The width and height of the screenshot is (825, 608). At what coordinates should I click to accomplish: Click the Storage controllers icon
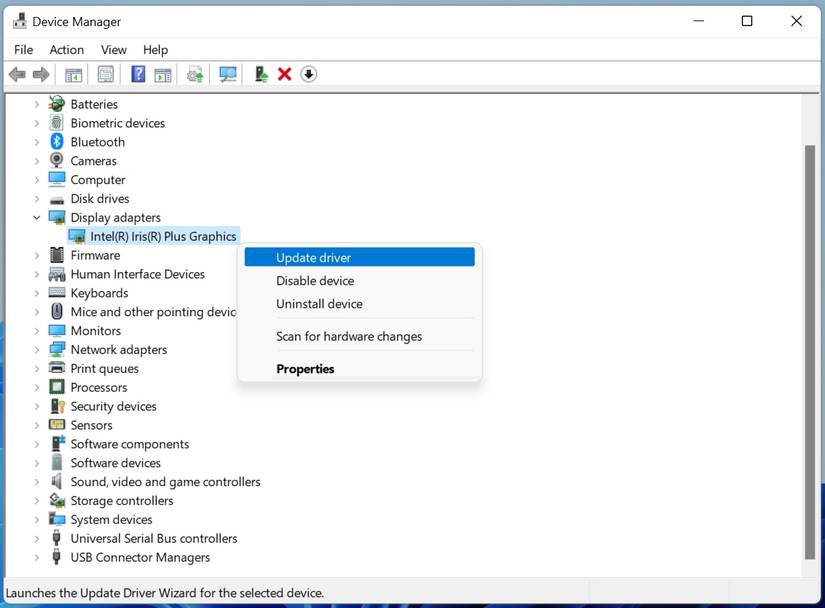[x=57, y=500]
